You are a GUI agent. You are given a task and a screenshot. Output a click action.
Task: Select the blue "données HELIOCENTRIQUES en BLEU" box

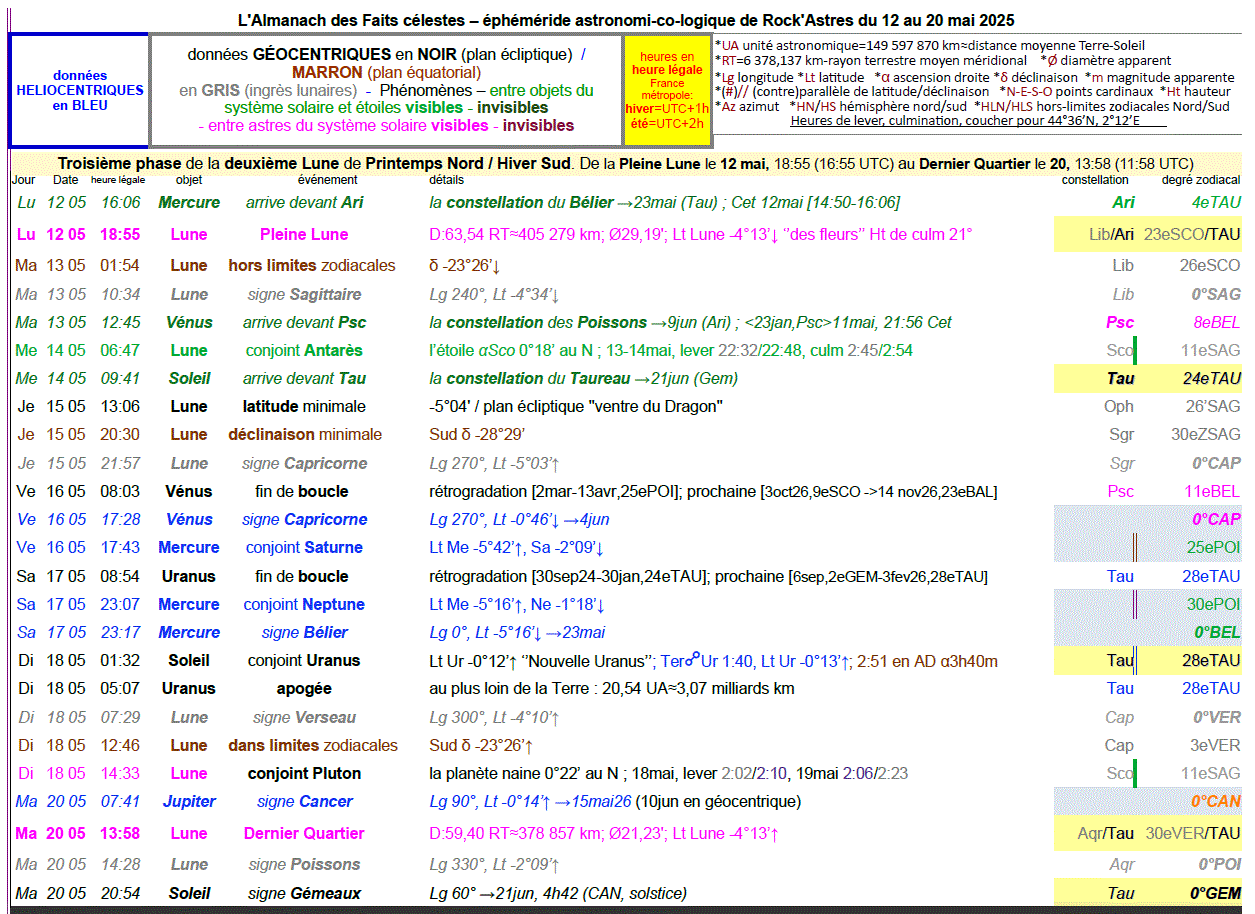[80, 90]
